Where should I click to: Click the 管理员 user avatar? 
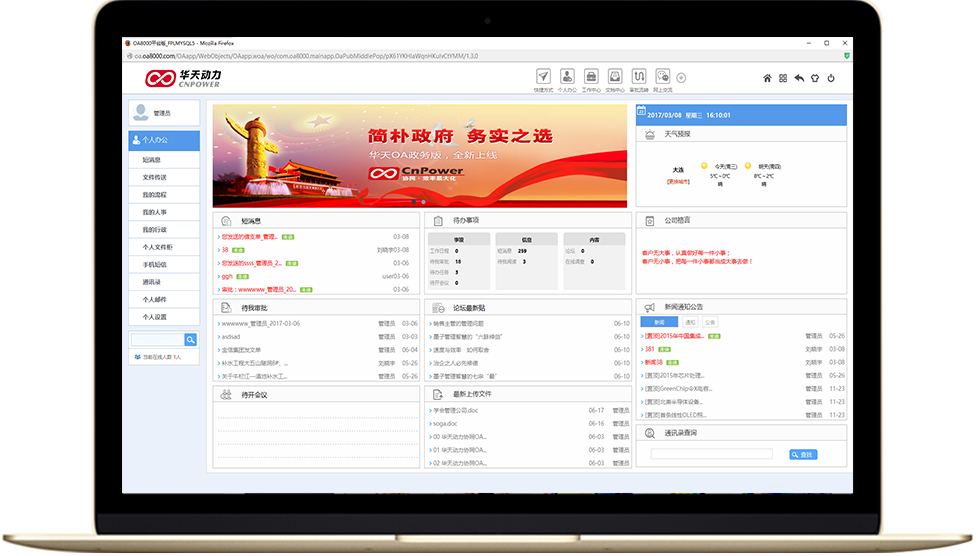pyautogui.click(x=142, y=112)
